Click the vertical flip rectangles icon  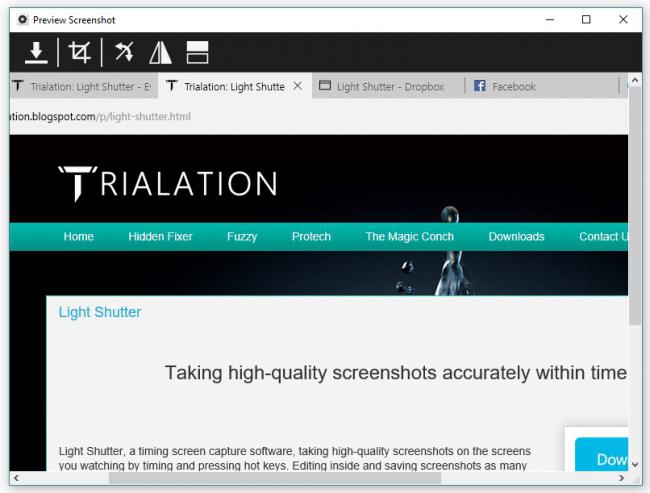pyautogui.click(x=197, y=52)
